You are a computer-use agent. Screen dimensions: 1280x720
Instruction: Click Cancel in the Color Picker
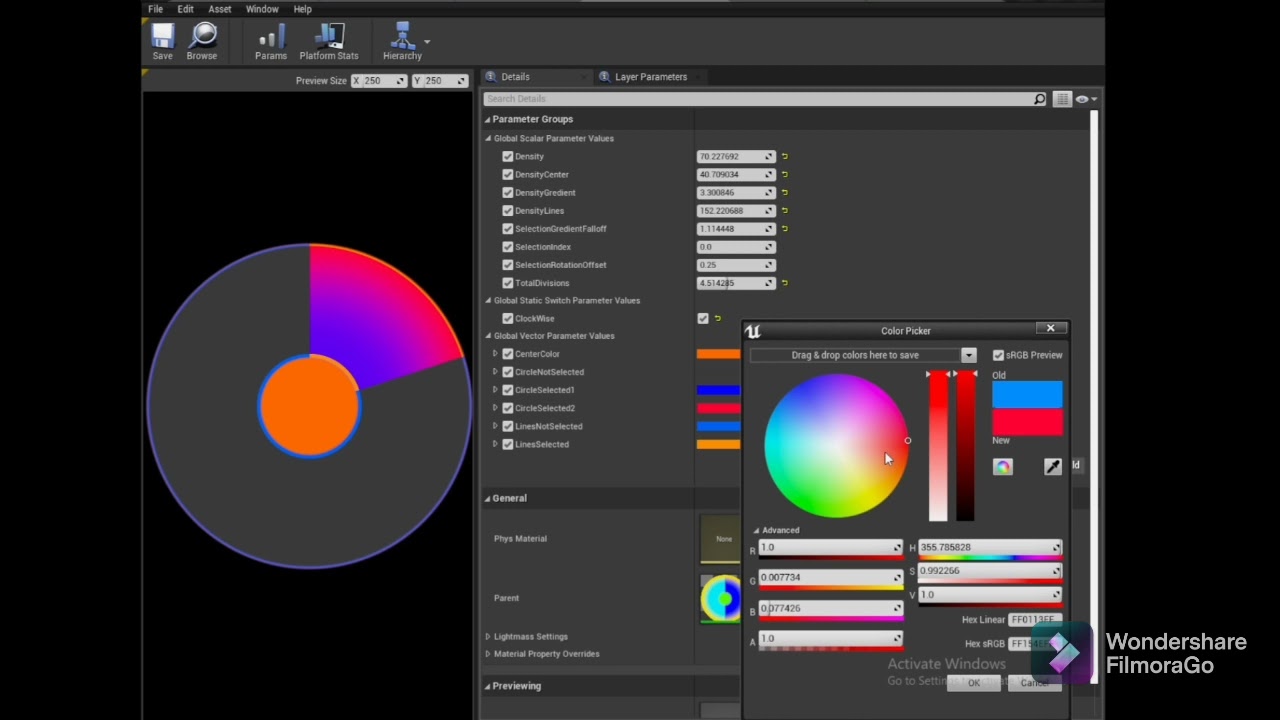[1034, 683]
